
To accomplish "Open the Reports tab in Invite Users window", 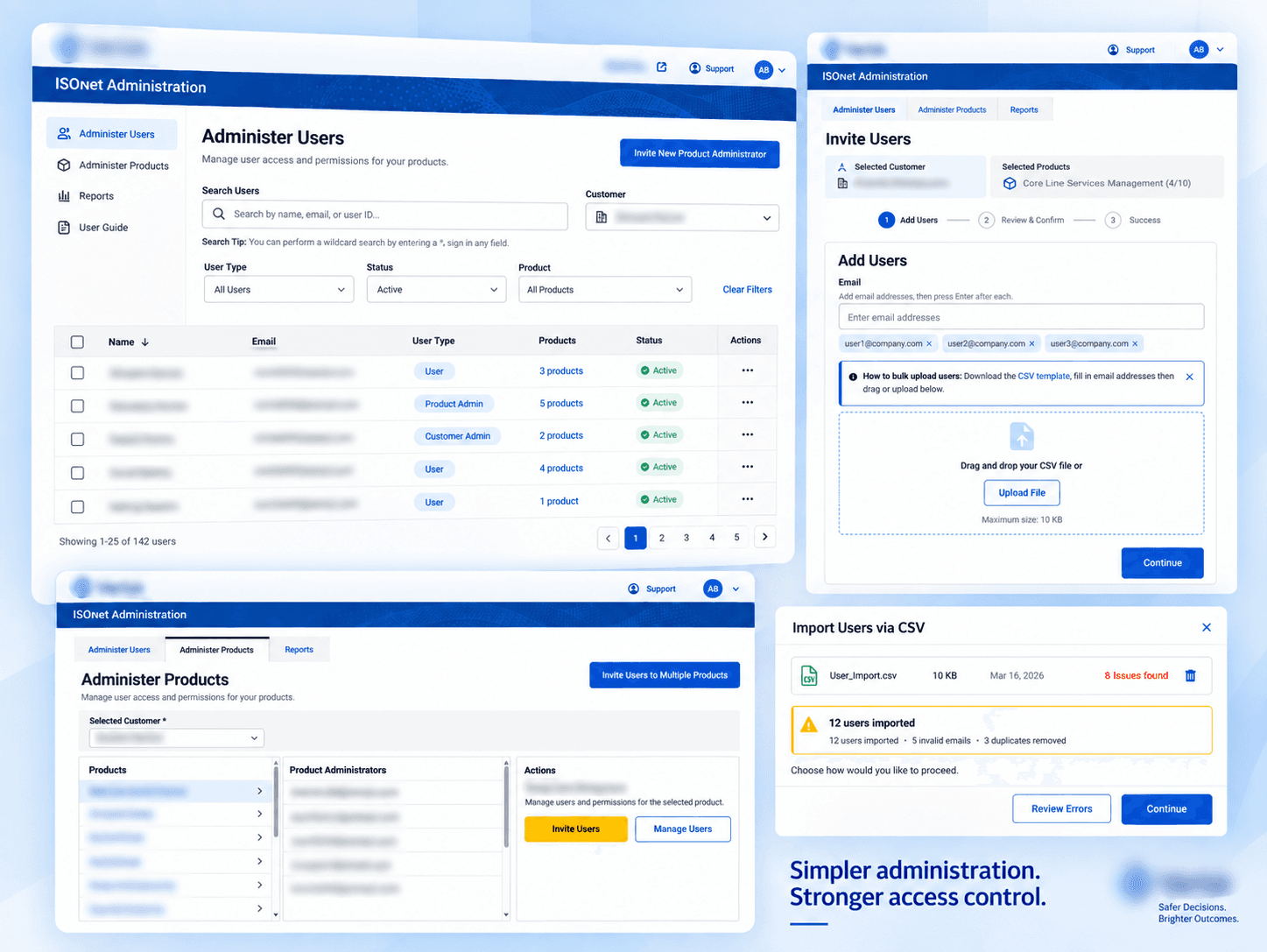I will 1024,109.
